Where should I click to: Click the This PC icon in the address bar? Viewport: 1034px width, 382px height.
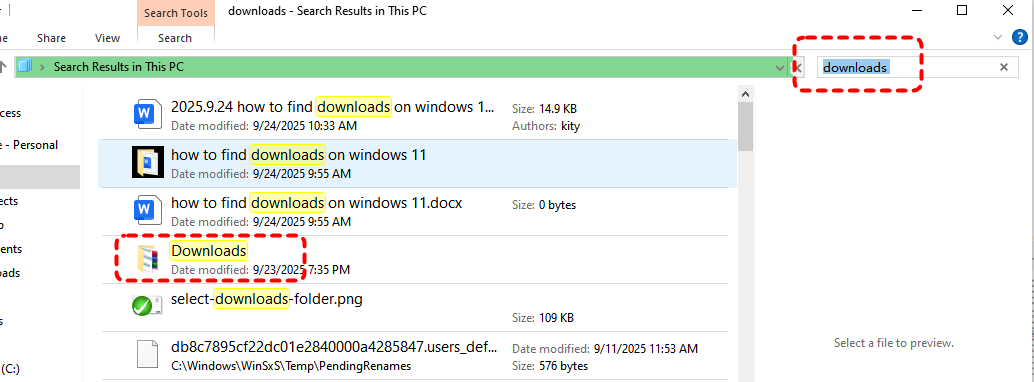pyautogui.click(x=25, y=67)
